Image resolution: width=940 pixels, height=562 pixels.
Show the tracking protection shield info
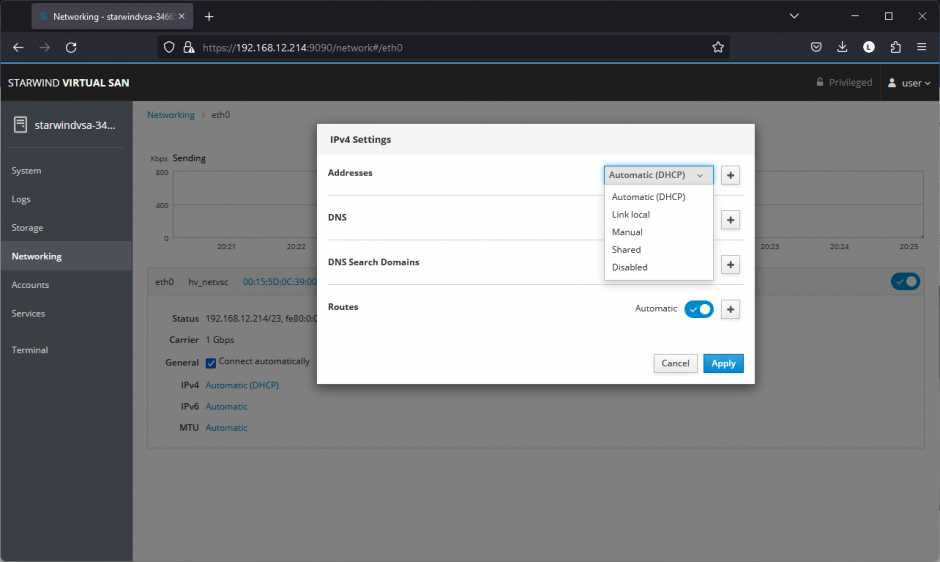(169, 47)
